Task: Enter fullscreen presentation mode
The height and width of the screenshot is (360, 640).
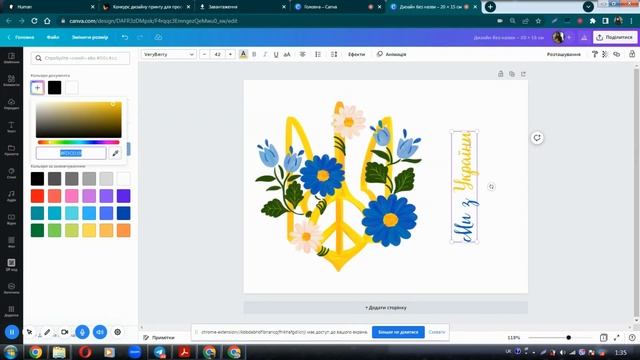Action: [x=617, y=338]
